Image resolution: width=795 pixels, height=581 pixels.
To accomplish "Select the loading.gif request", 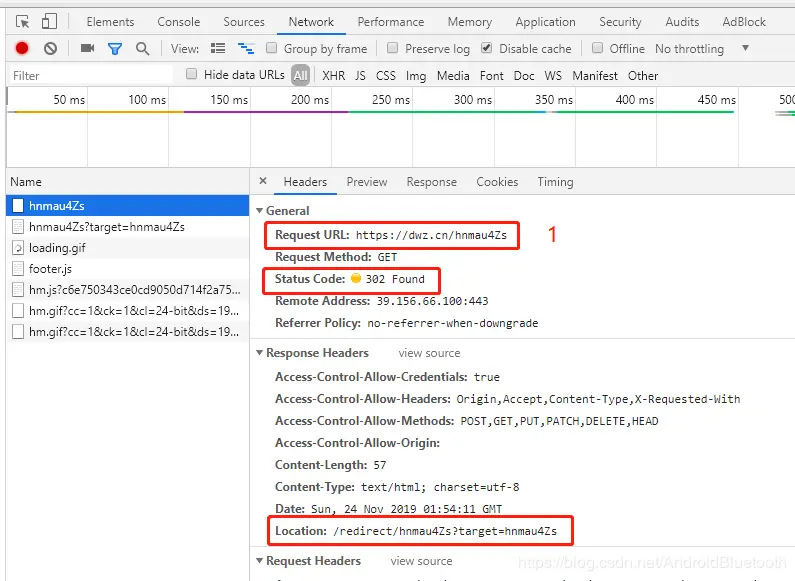I will [128, 248].
